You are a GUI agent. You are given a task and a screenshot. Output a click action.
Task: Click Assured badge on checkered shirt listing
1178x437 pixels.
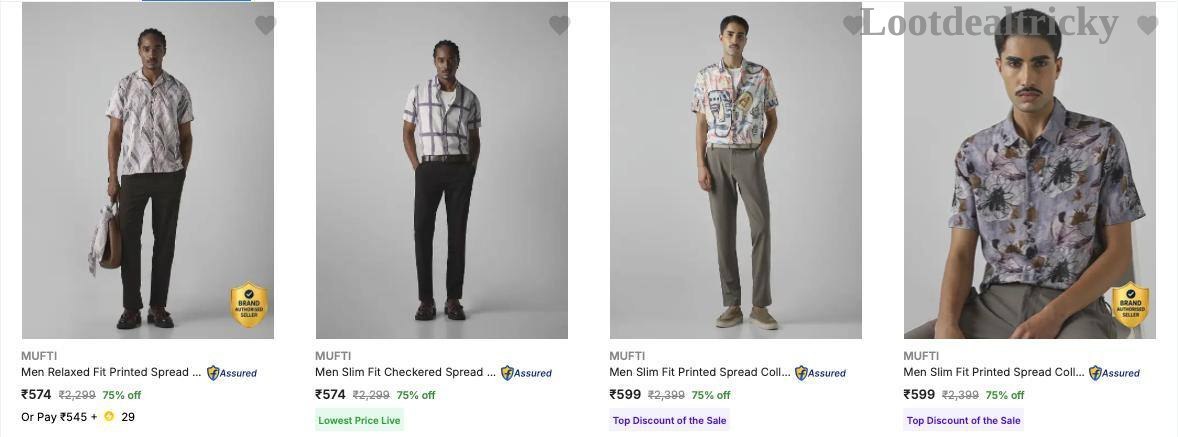[x=526, y=372]
